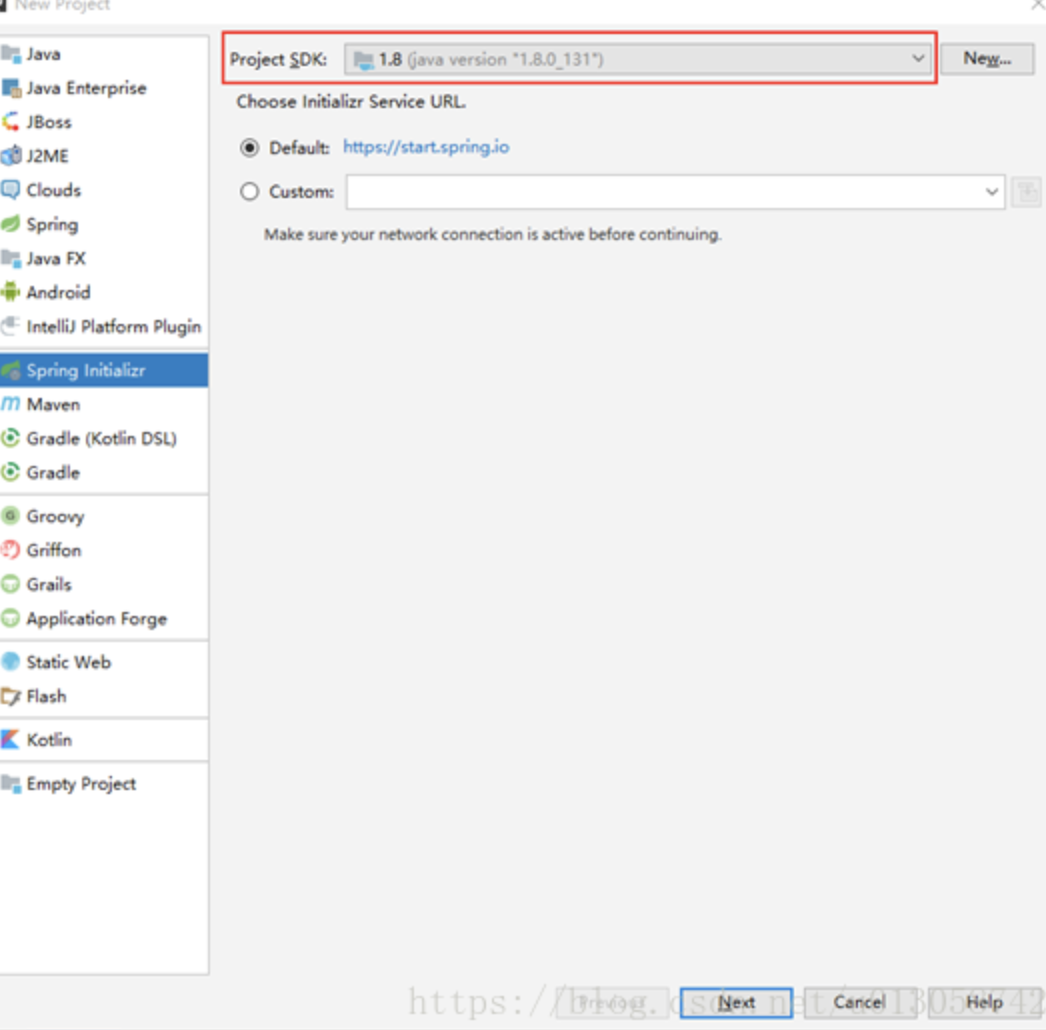Click the Previous button

tap(612, 1003)
